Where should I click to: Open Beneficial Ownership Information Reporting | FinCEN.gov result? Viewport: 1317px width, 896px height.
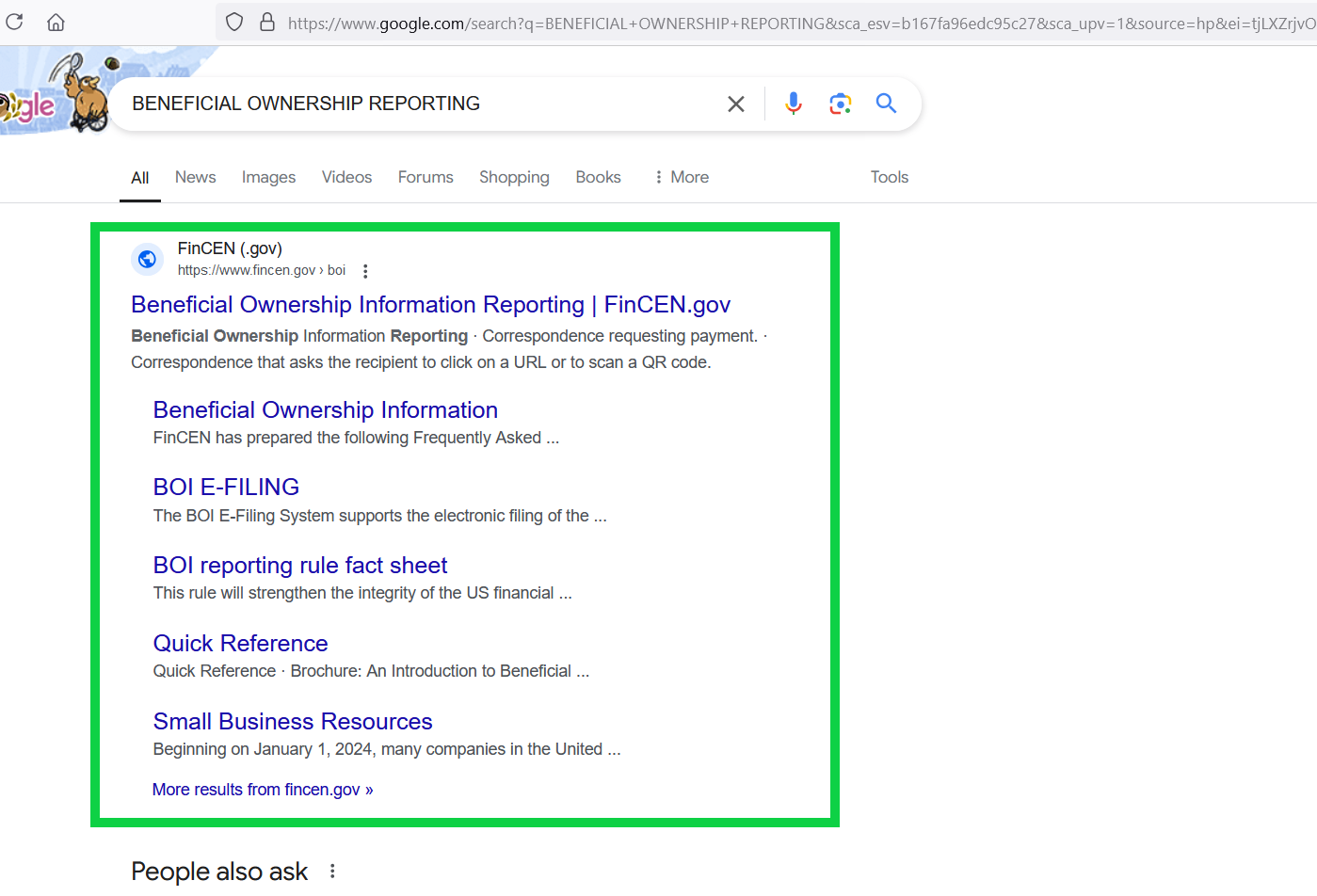[x=430, y=305]
